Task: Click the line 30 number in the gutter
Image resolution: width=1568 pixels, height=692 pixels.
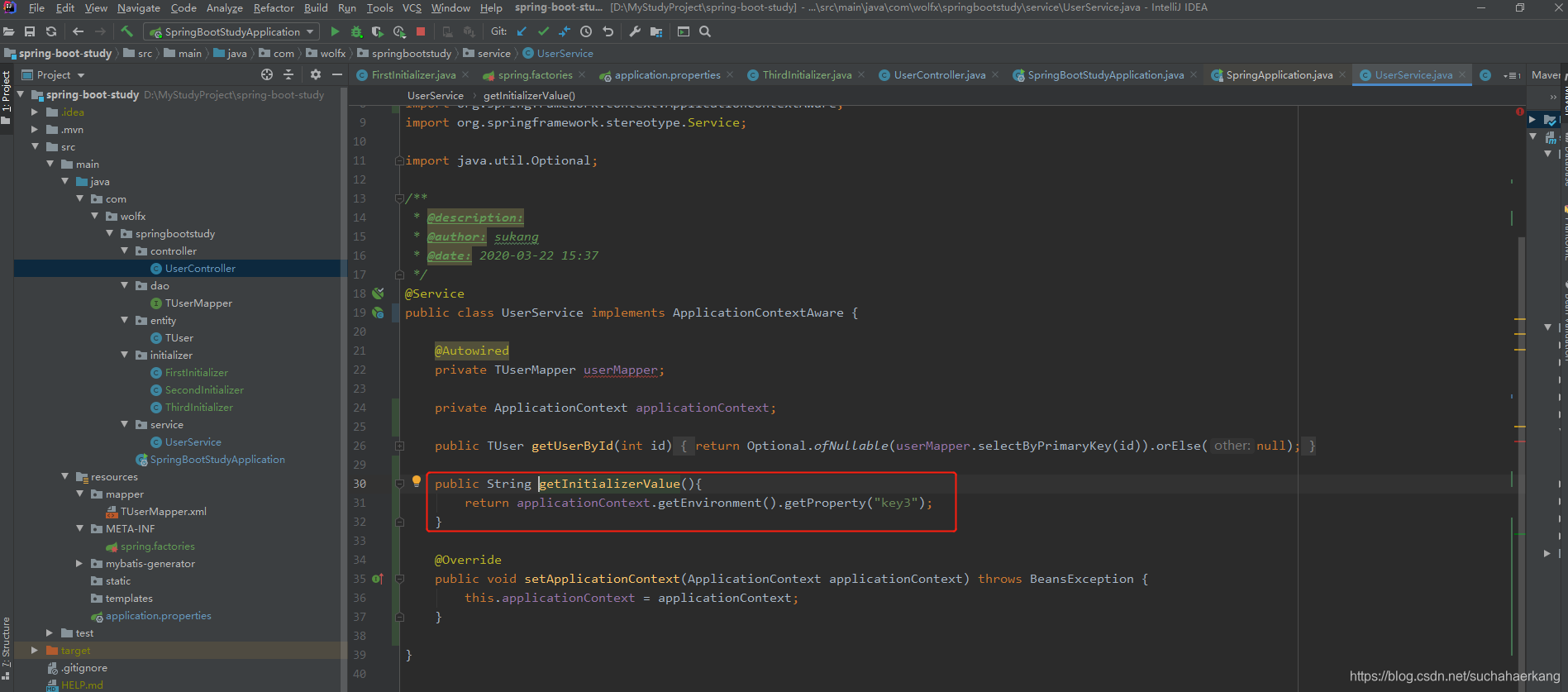Action: 360,484
